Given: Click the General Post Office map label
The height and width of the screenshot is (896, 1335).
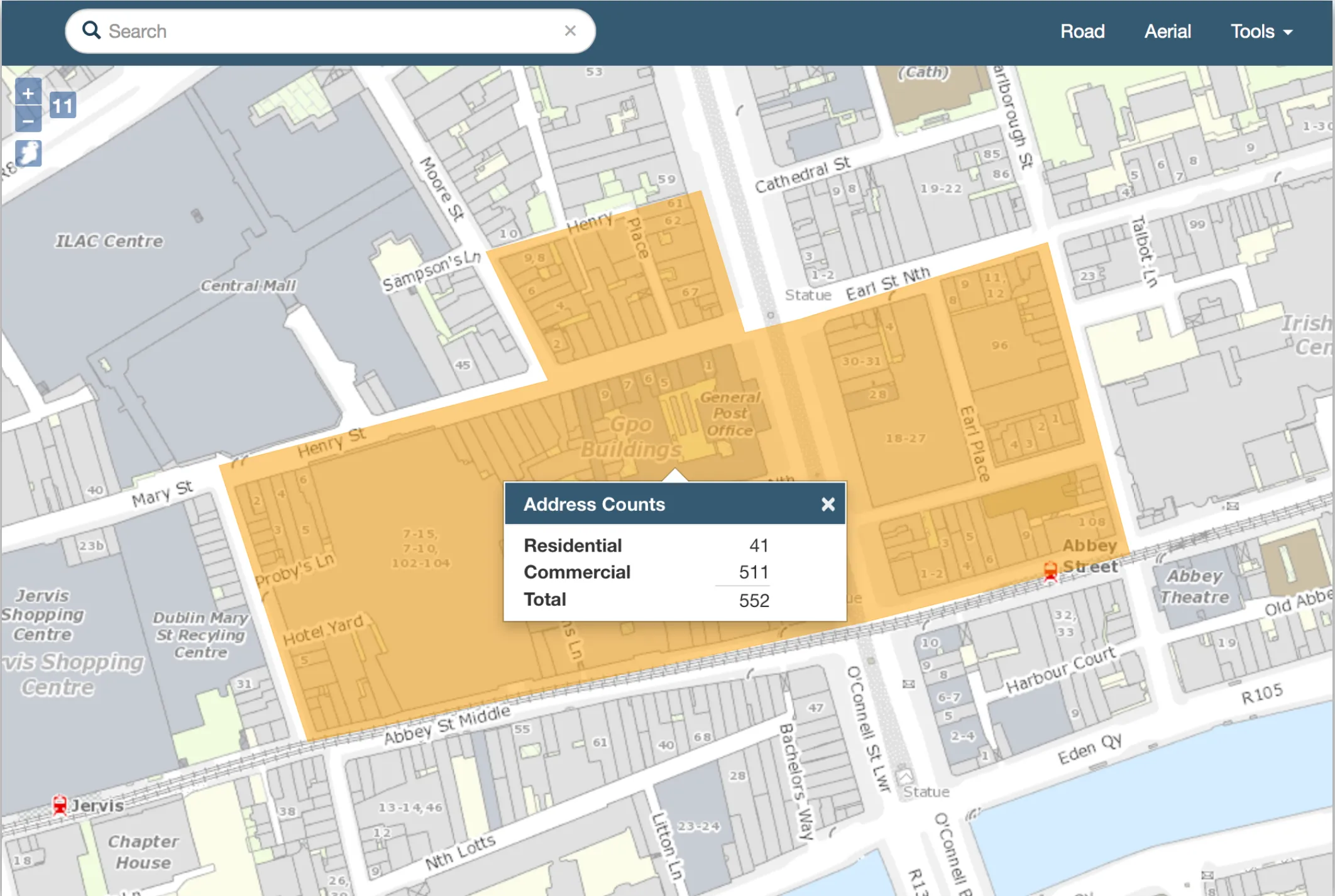Looking at the screenshot, I should pos(730,414).
